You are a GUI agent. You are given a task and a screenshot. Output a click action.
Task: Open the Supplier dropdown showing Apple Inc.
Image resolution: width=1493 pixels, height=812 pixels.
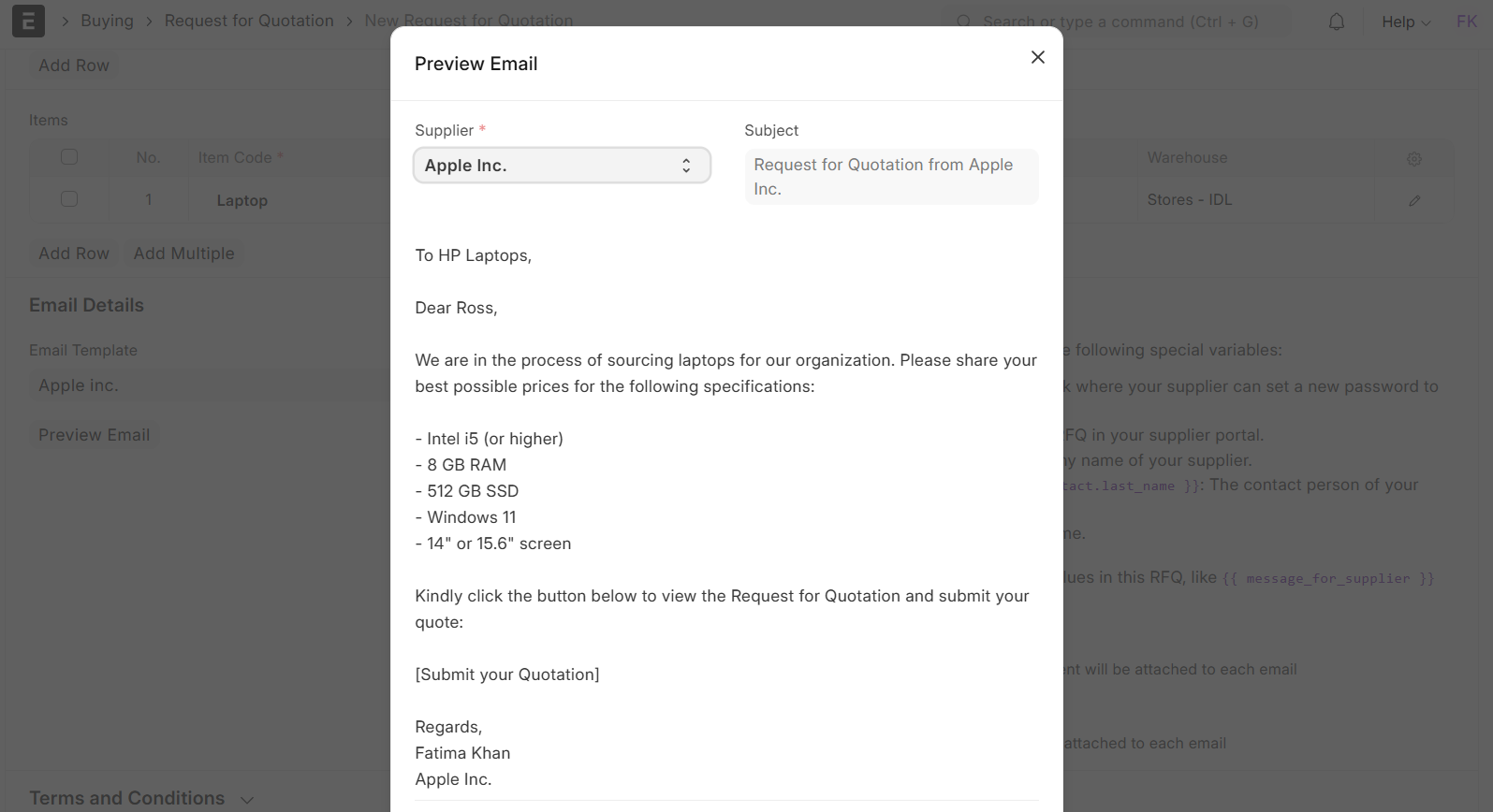click(562, 166)
